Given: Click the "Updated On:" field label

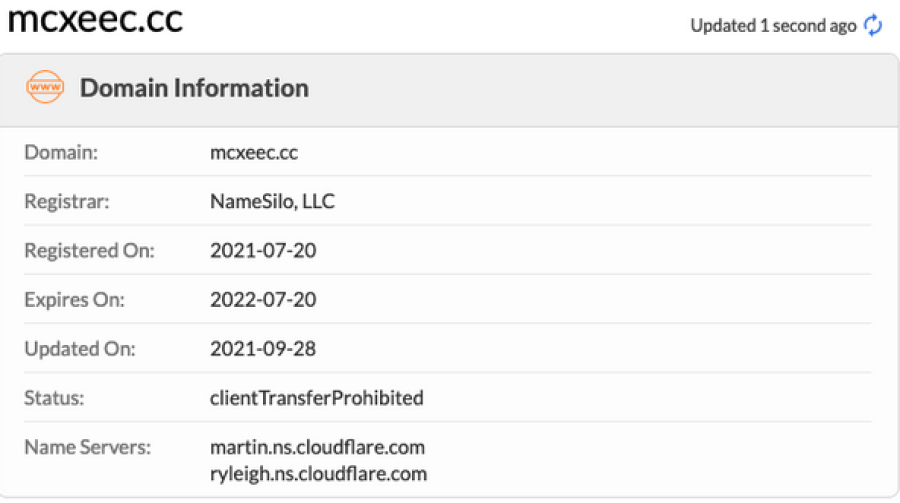Looking at the screenshot, I should coord(80,349).
